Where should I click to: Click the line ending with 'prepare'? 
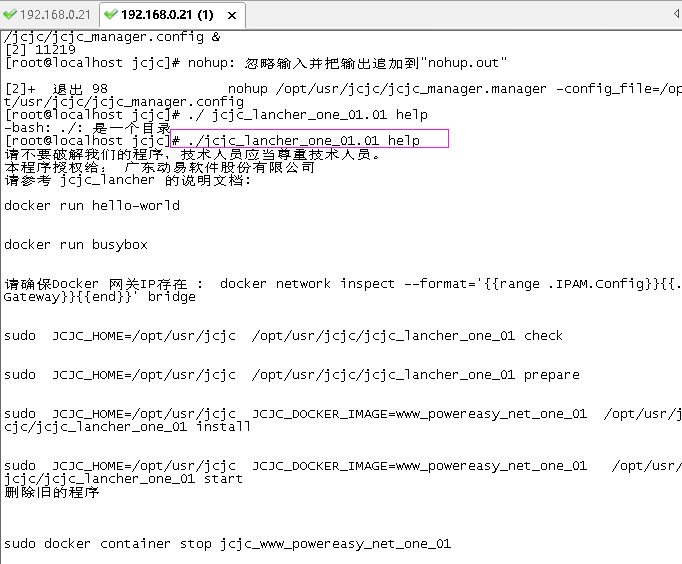point(292,375)
